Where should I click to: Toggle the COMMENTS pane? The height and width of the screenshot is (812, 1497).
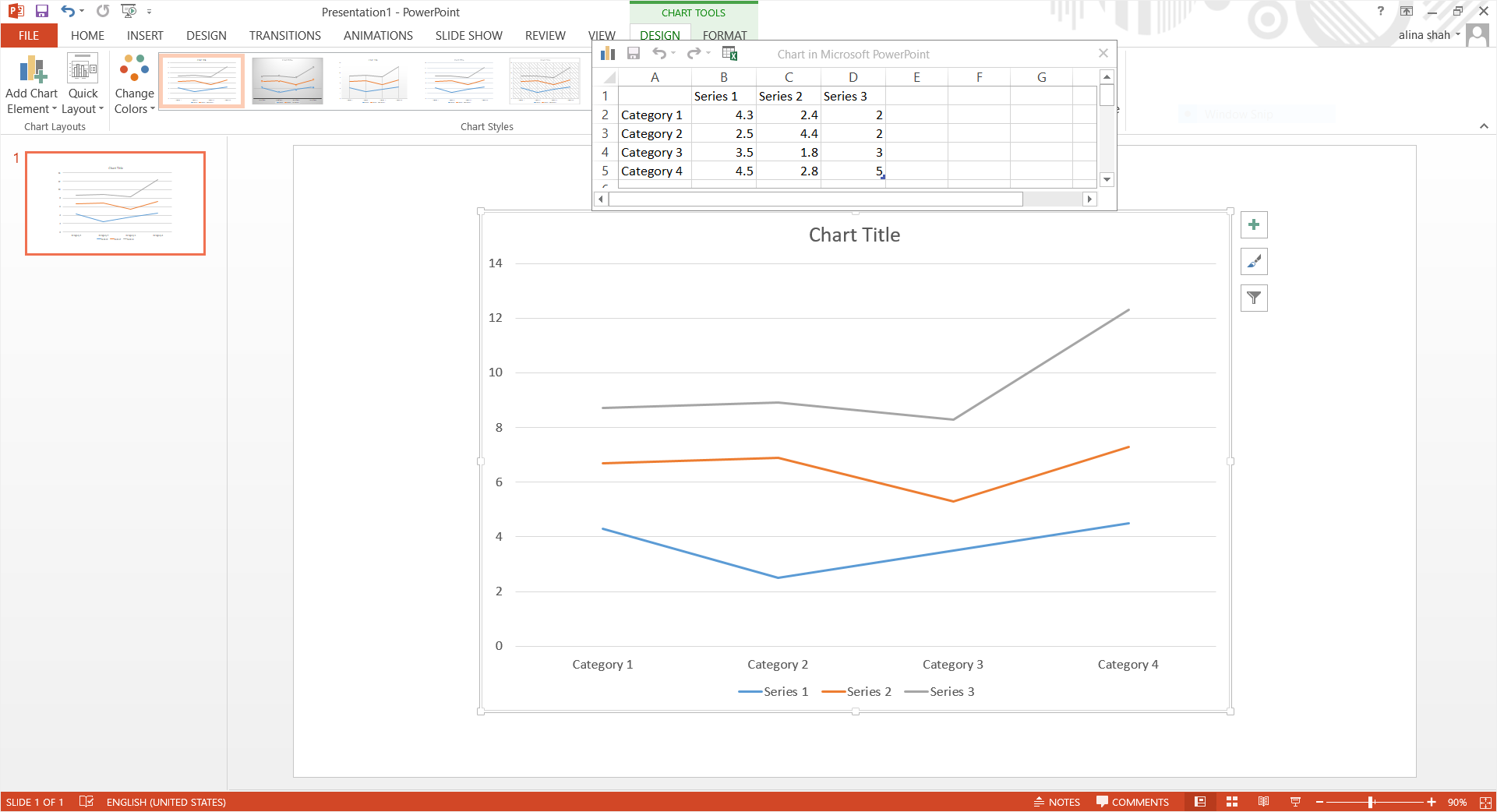[x=1133, y=802]
